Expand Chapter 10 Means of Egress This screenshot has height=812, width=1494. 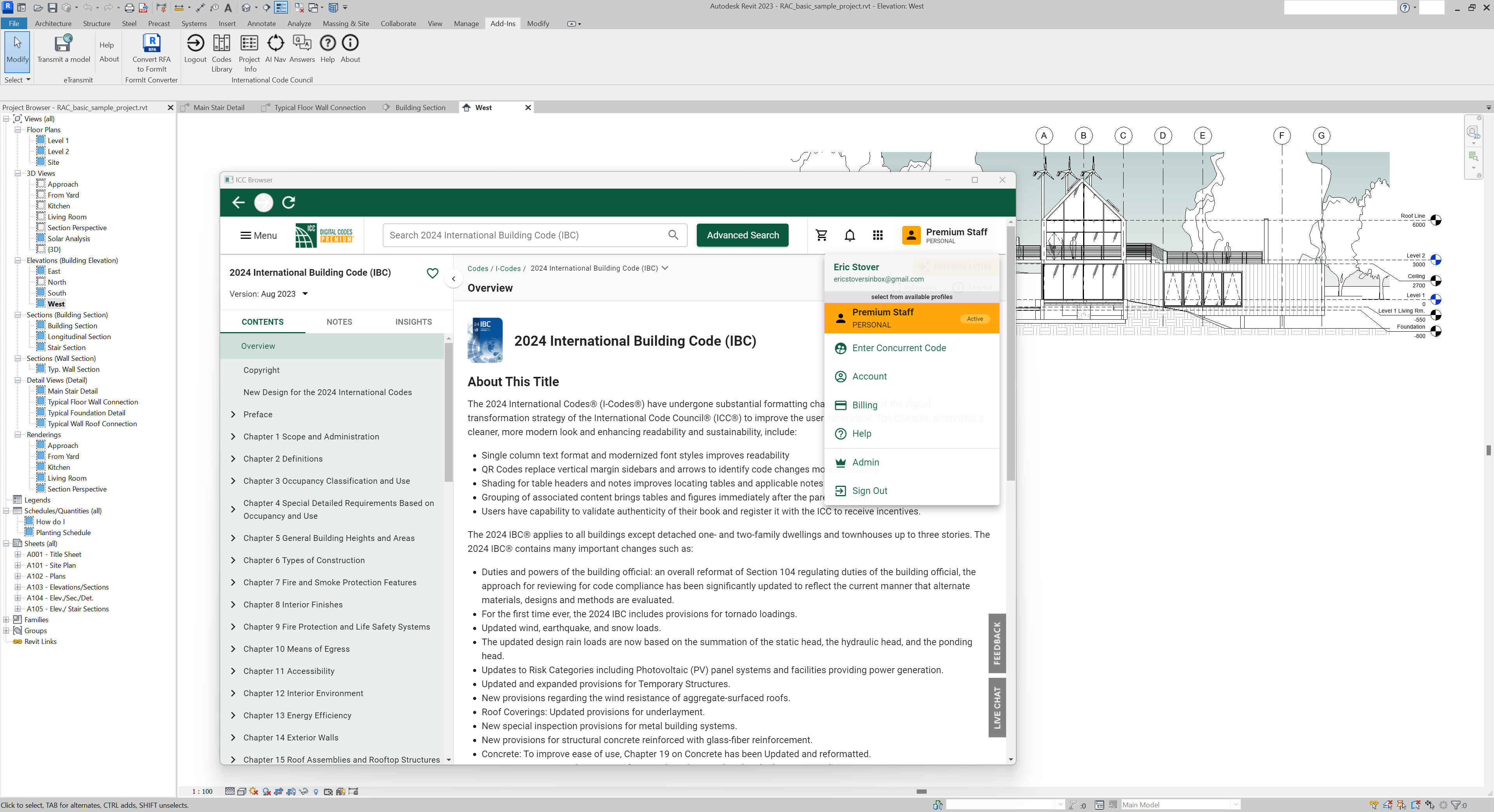point(233,649)
